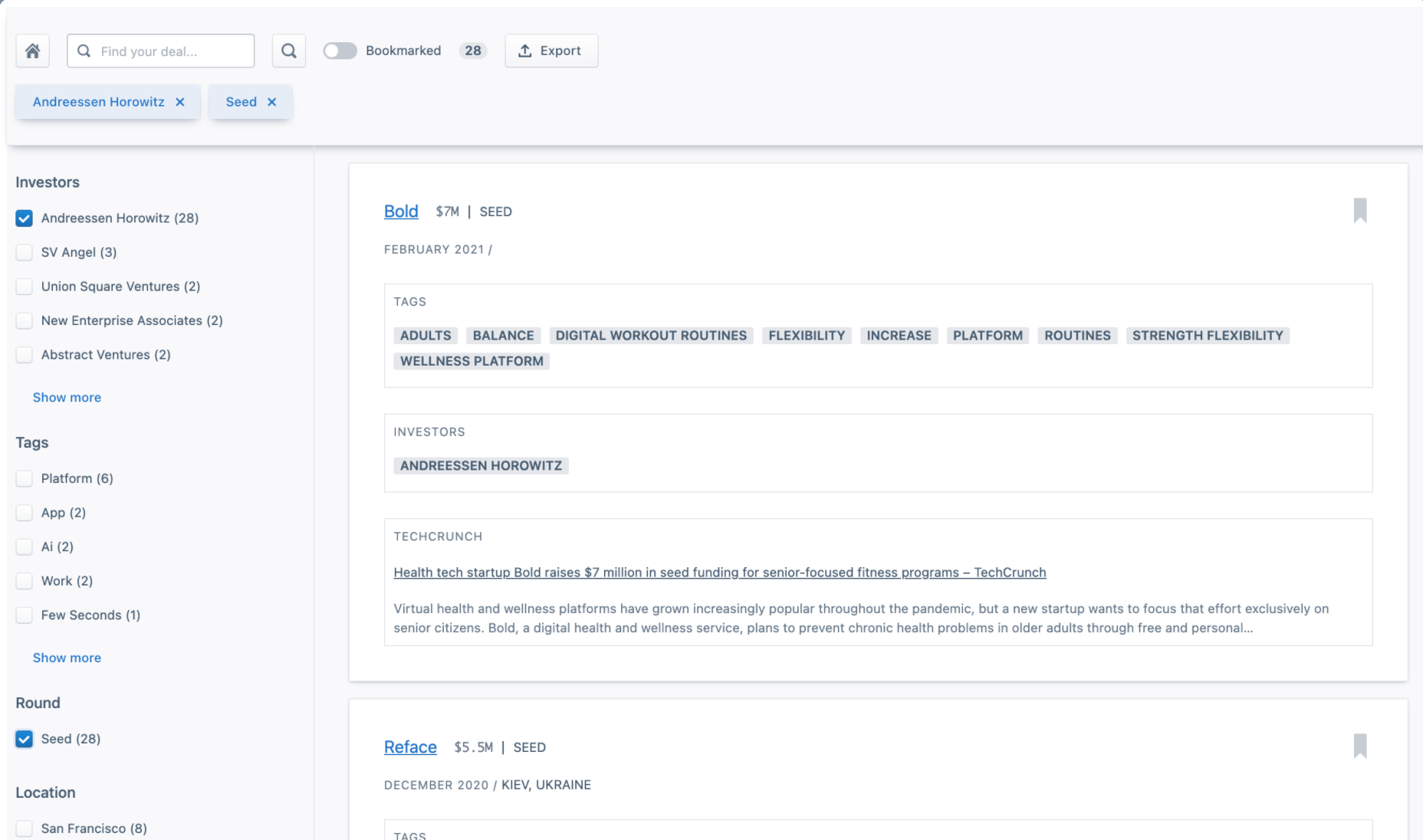Check the SV Angel investor checkbox
Screen dimensions: 1423x840
coord(25,252)
